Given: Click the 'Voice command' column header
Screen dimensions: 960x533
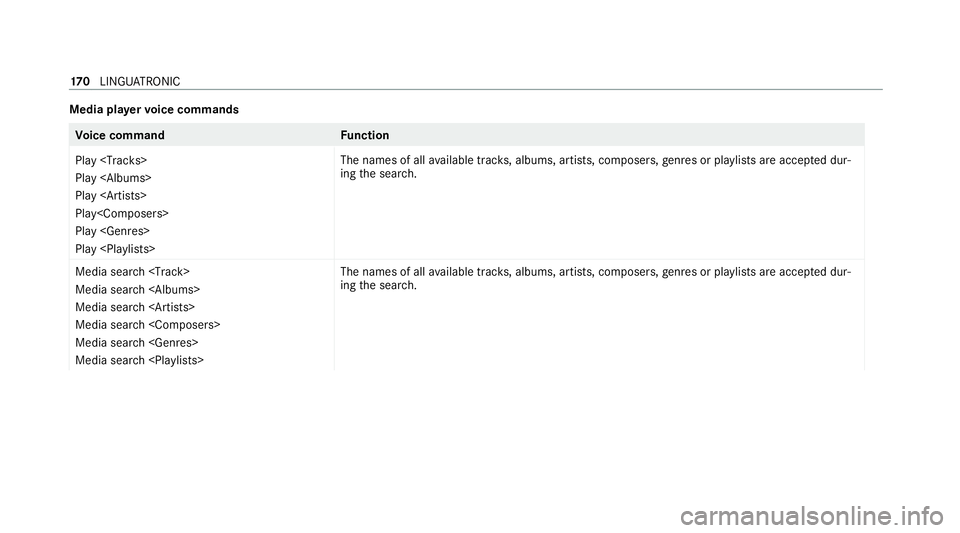Looking at the screenshot, I should pyautogui.click(x=120, y=135).
